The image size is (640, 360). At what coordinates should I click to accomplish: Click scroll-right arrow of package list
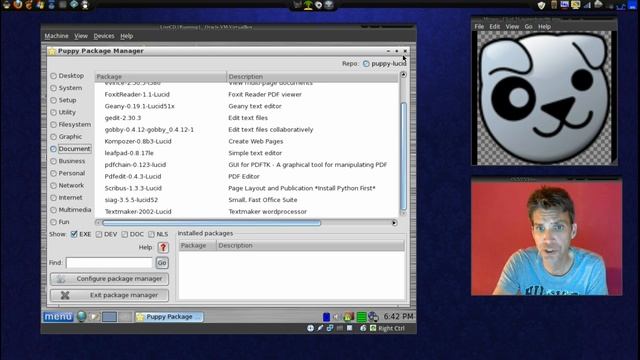tap(394, 223)
